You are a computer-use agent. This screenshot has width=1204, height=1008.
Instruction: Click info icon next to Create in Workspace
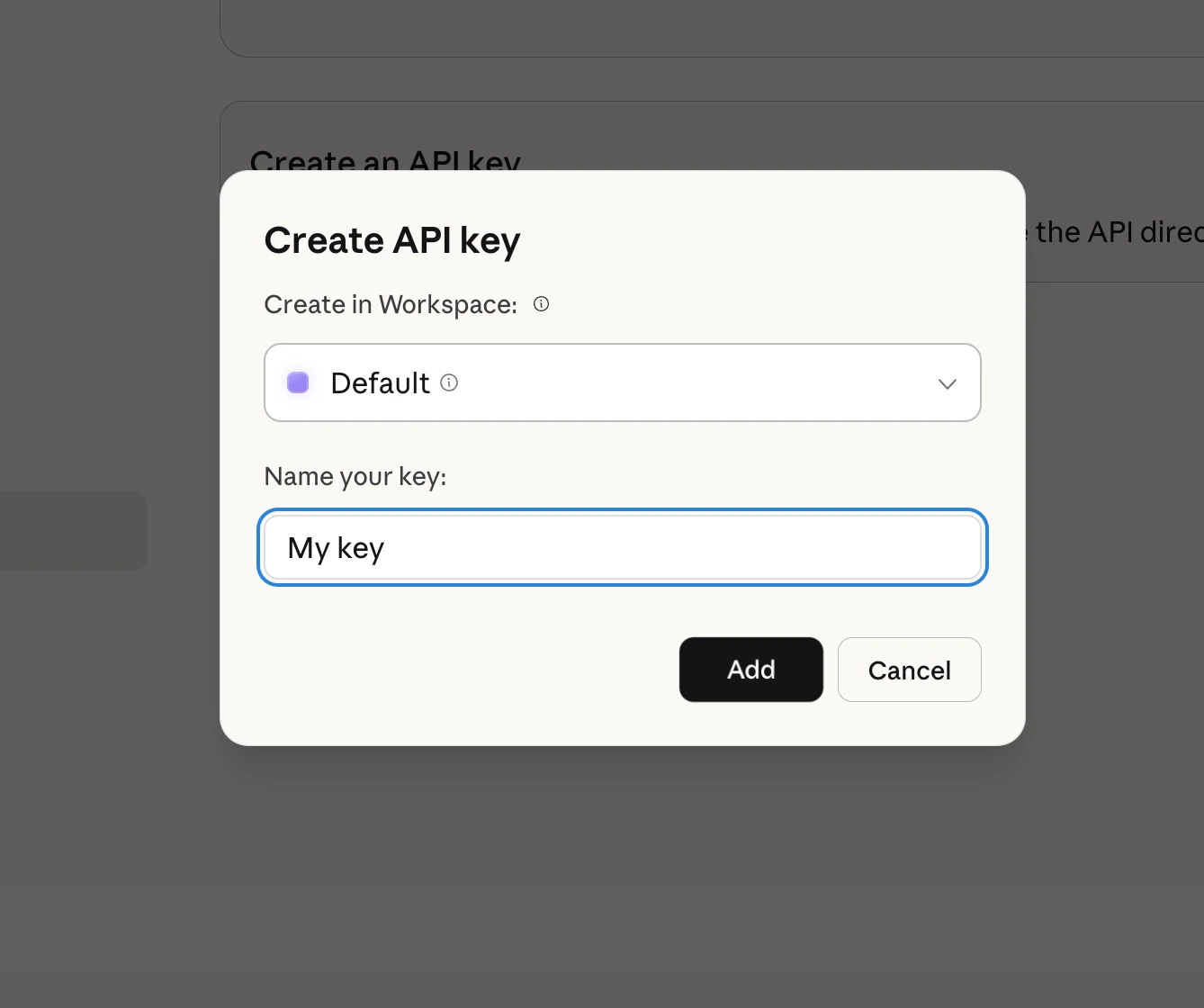pyautogui.click(x=541, y=304)
